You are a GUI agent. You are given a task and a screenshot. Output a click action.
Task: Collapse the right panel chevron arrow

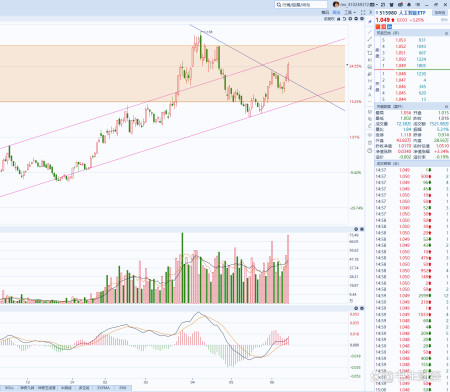[x=370, y=12]
